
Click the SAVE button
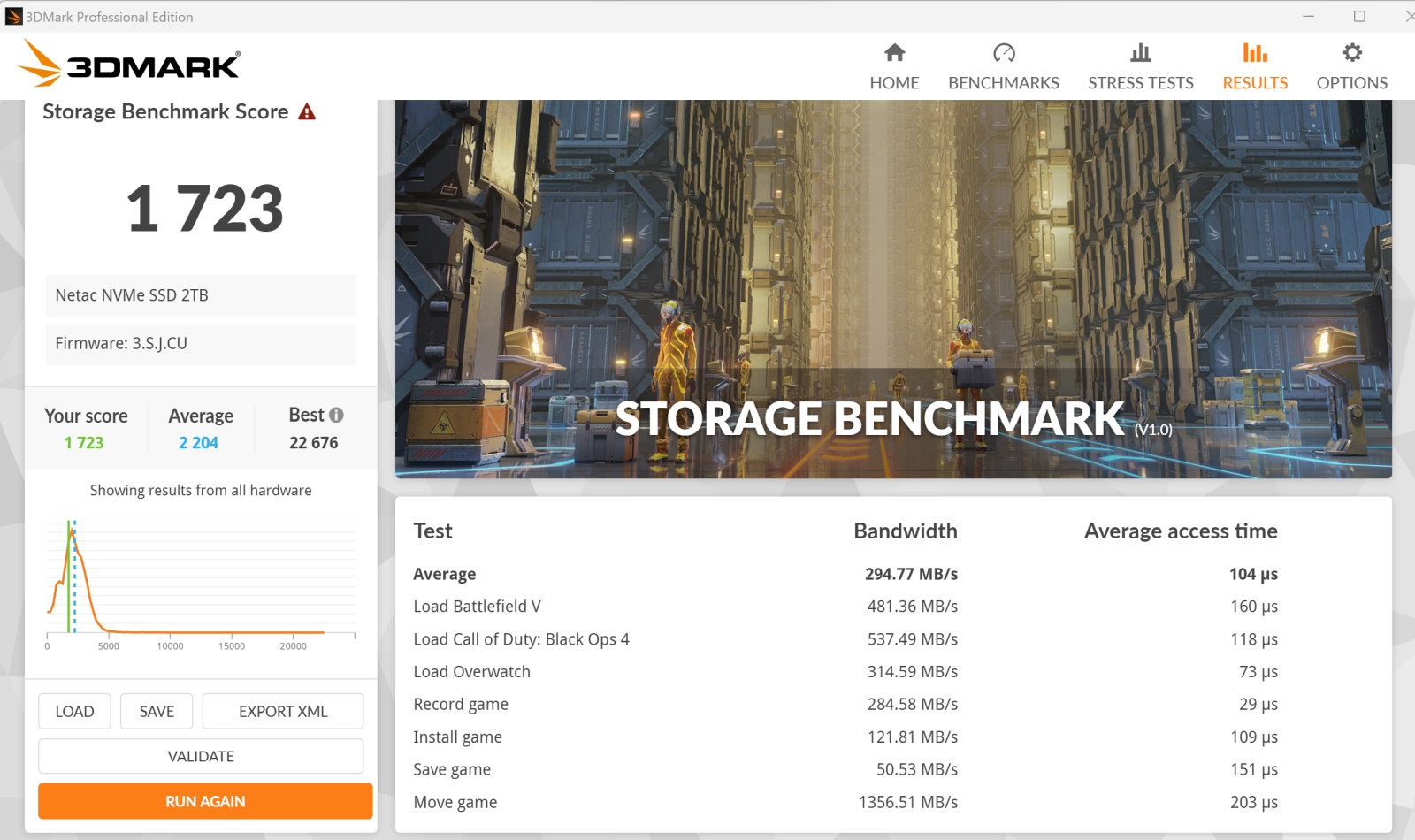coord(157,712)
